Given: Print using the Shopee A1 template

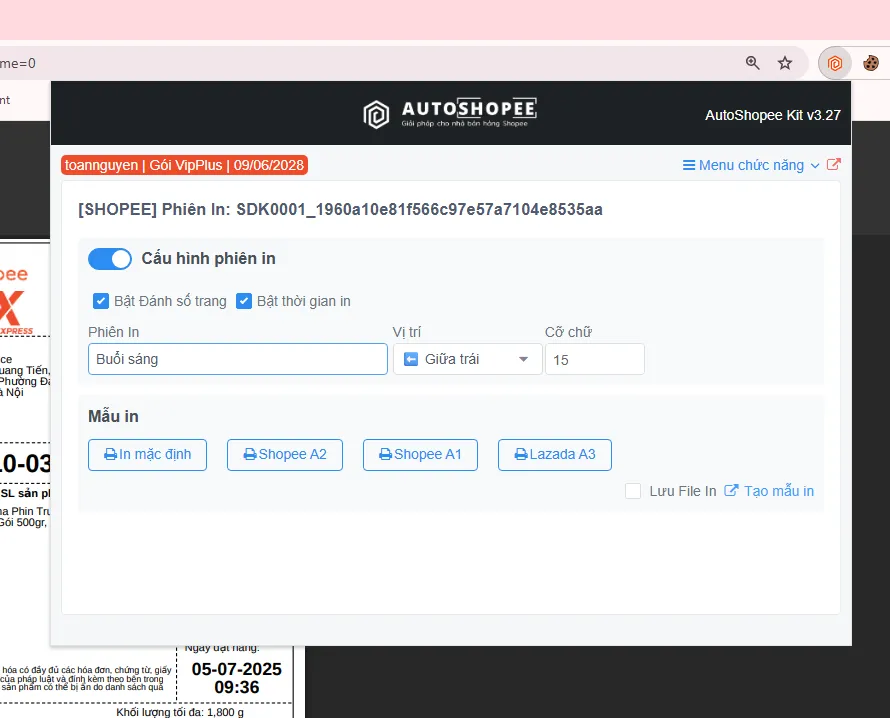Looking at the screenshot, I should tap(421, 455).
